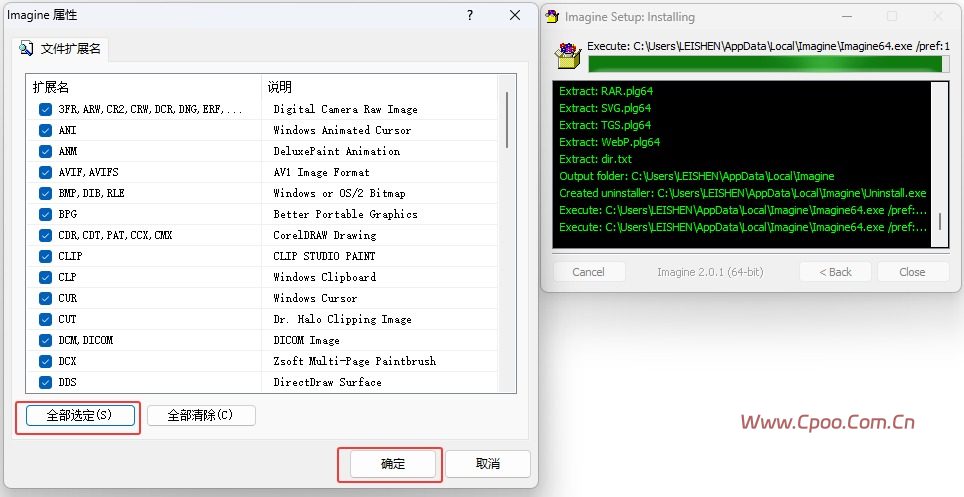Toggle the AVIF, AVIFS checkbox
The width and height of the screenshot is (964, 497).
(x=45, y=172)
